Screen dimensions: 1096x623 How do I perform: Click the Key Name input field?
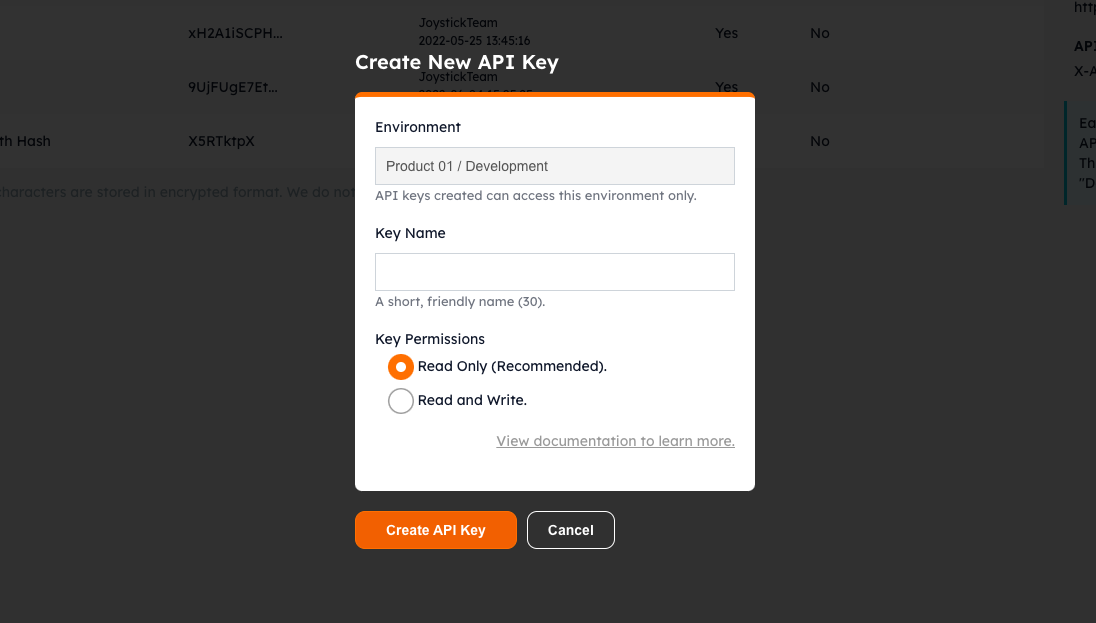coord(554,272)
